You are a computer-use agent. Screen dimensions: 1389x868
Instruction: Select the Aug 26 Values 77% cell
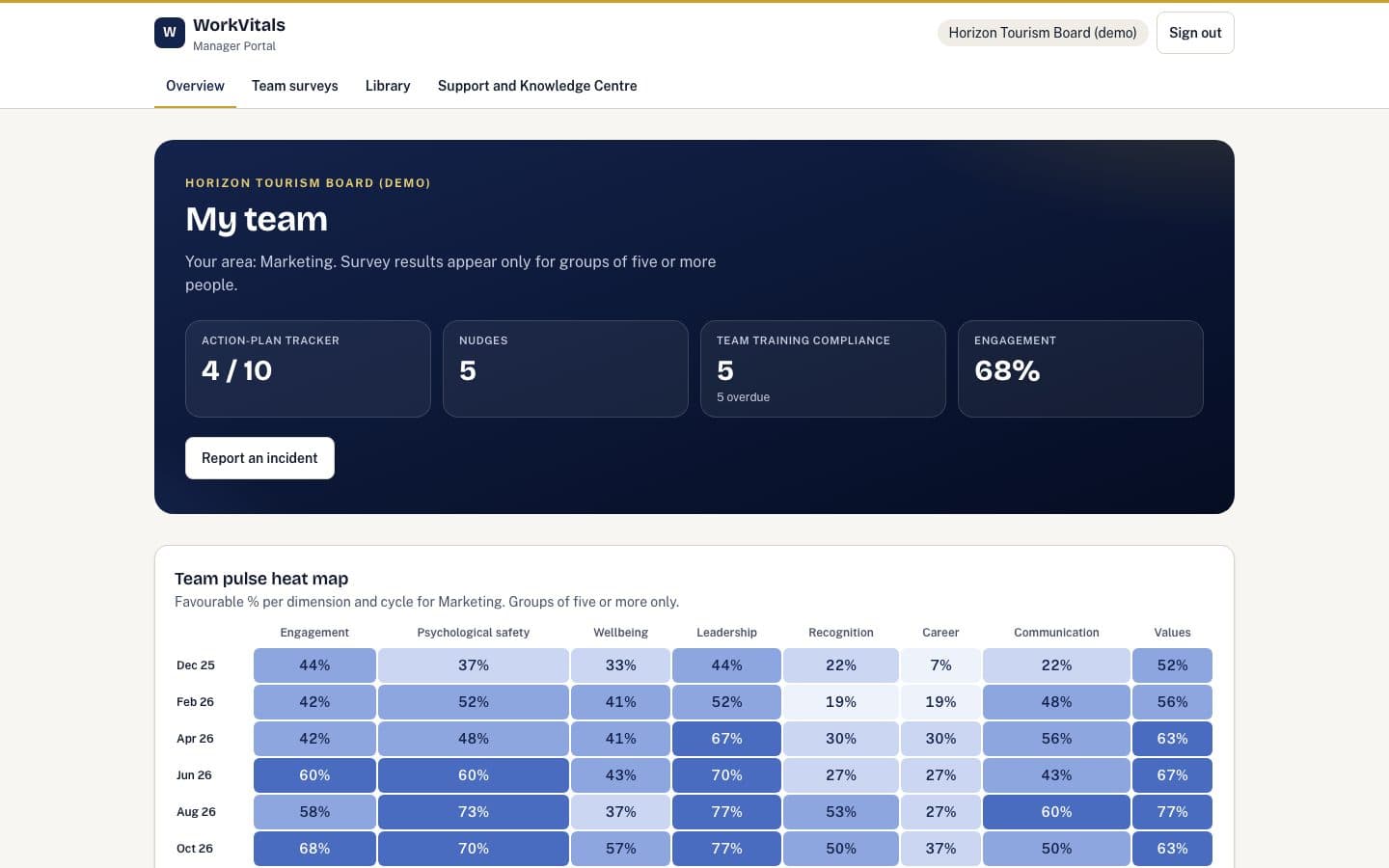pyautogui.click(x=1173, y=812)
